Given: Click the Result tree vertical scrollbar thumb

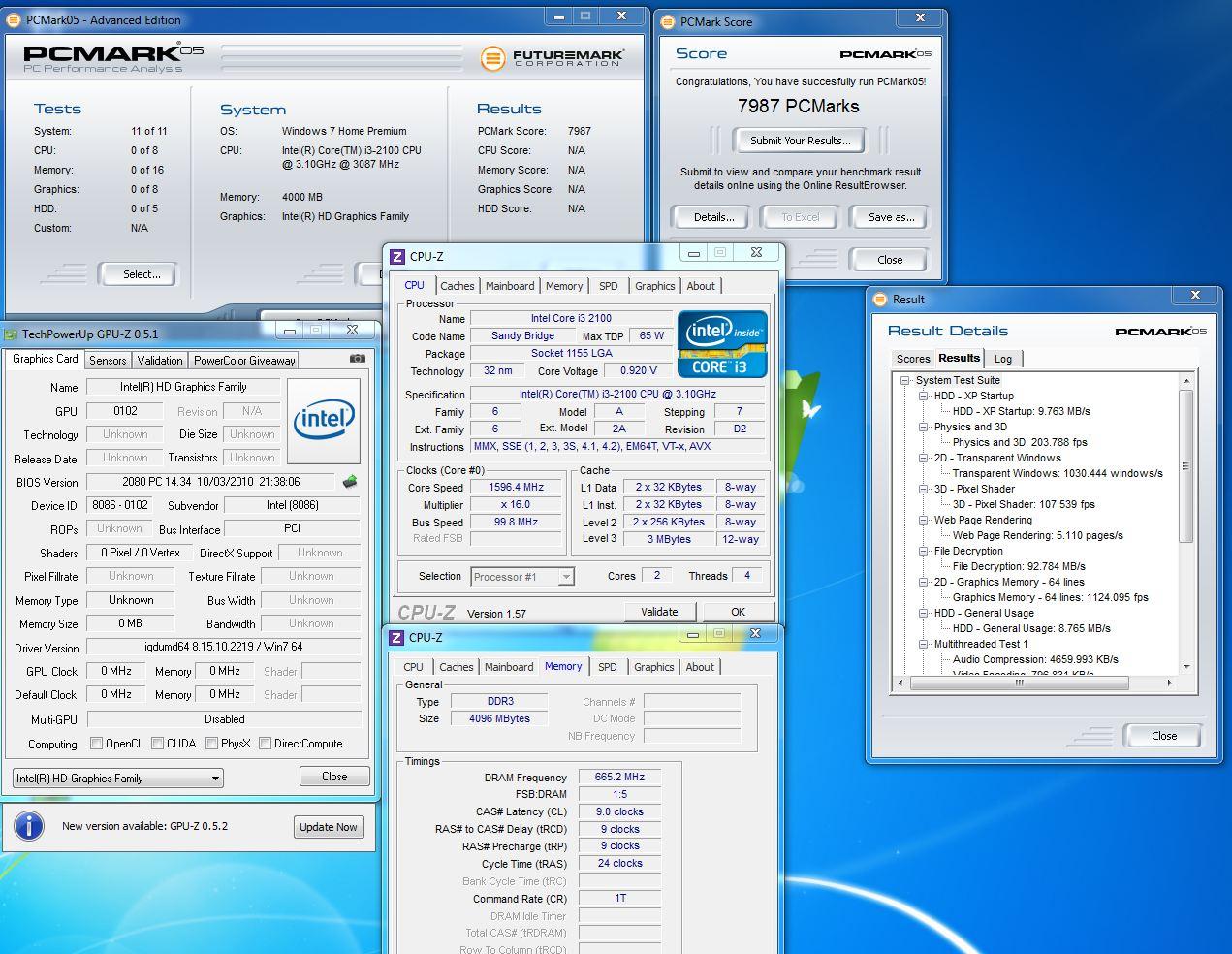Looking at the screenshot, I should (1186, 465).
